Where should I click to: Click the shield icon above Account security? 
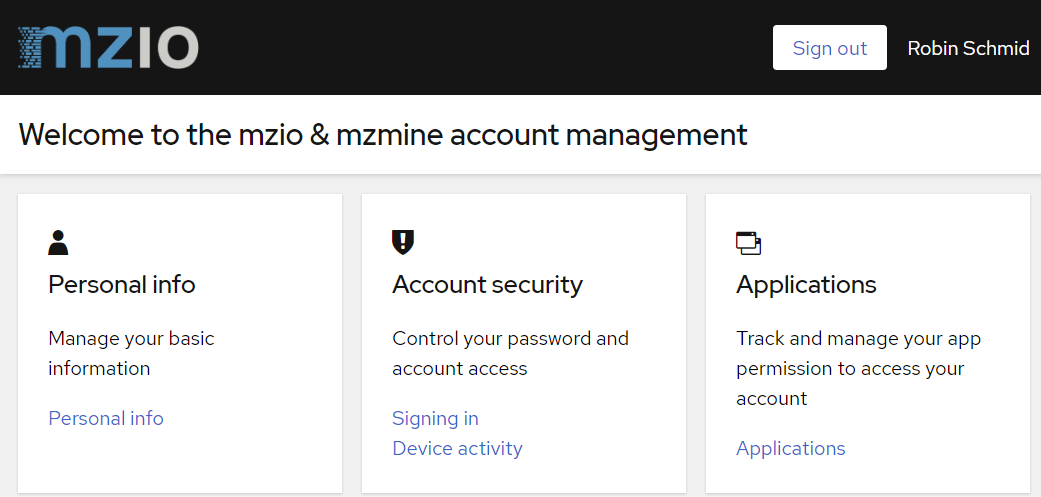click(403, 243)
